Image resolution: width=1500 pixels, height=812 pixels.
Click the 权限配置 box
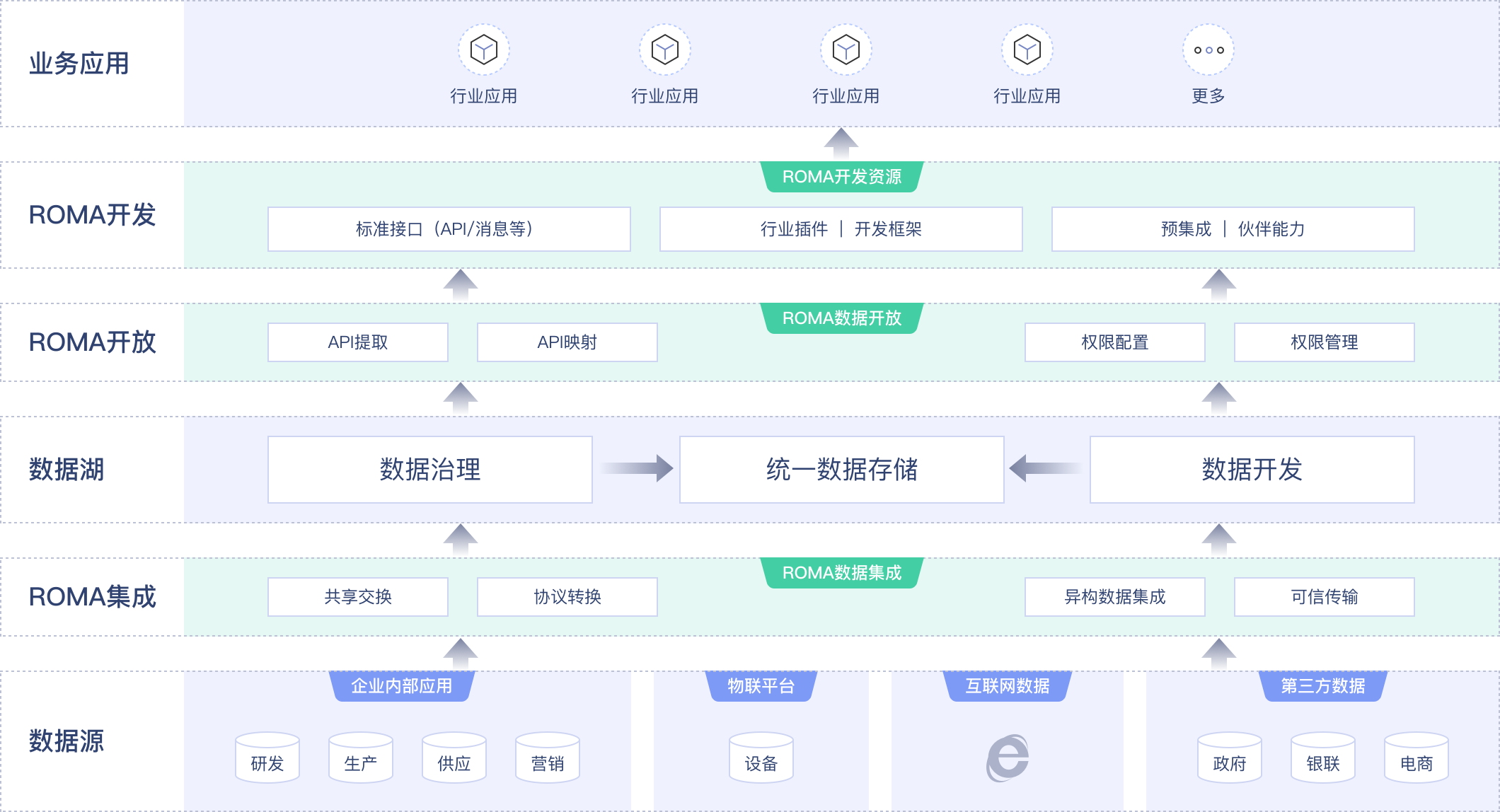click(x=1115, y=342)
